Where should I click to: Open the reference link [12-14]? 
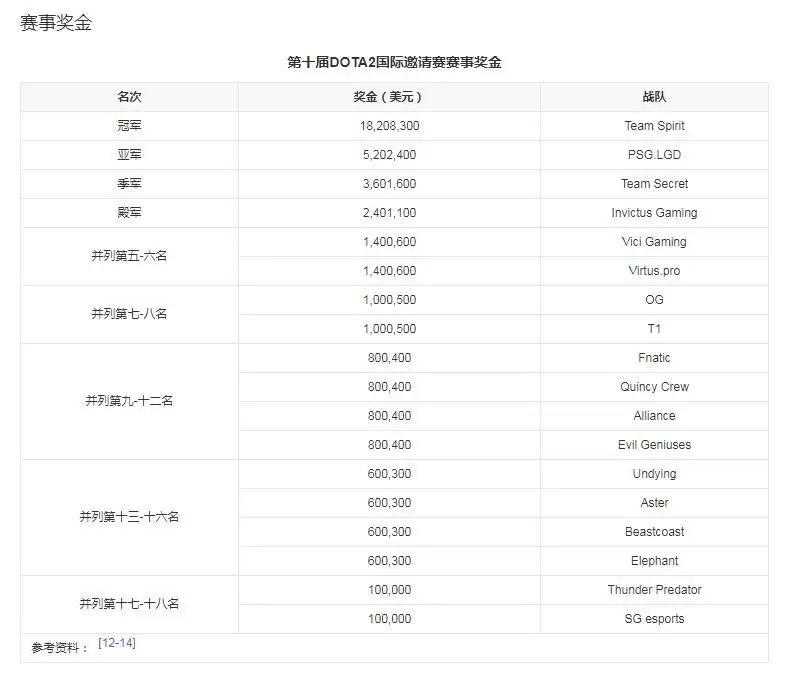(x=117, y=643)
